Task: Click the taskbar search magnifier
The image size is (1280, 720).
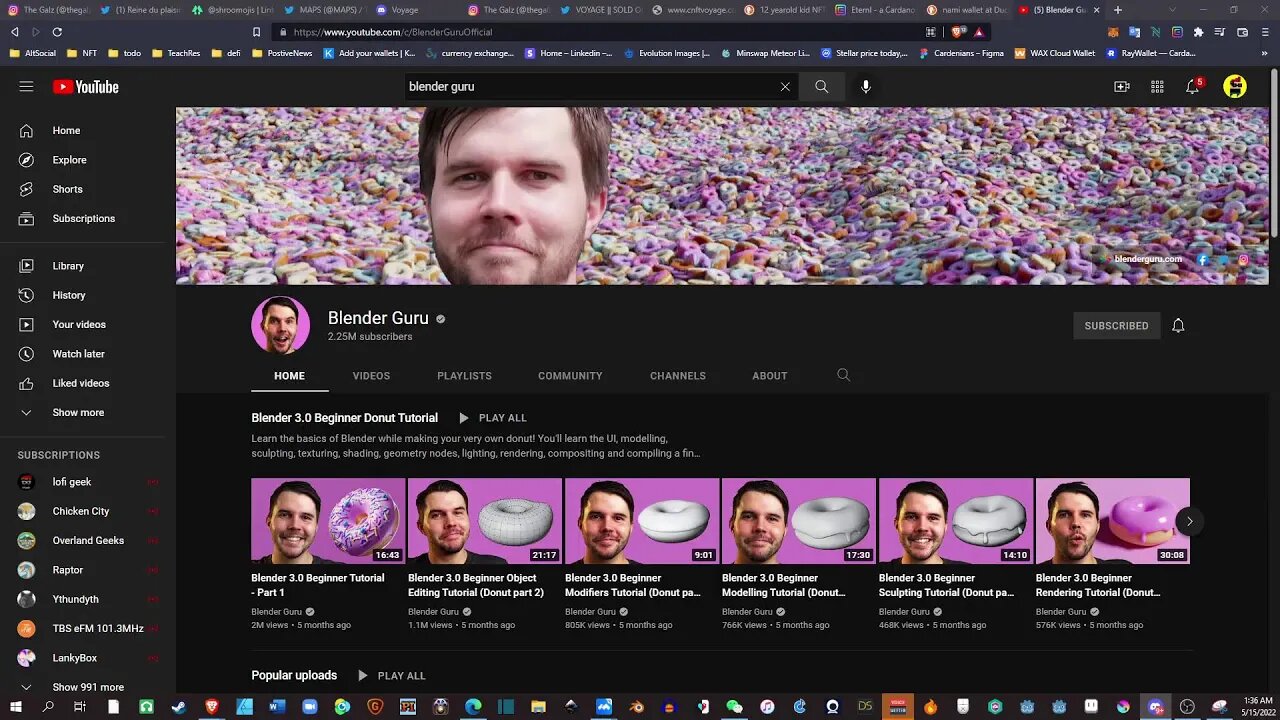Action: [x=47, y=707]
